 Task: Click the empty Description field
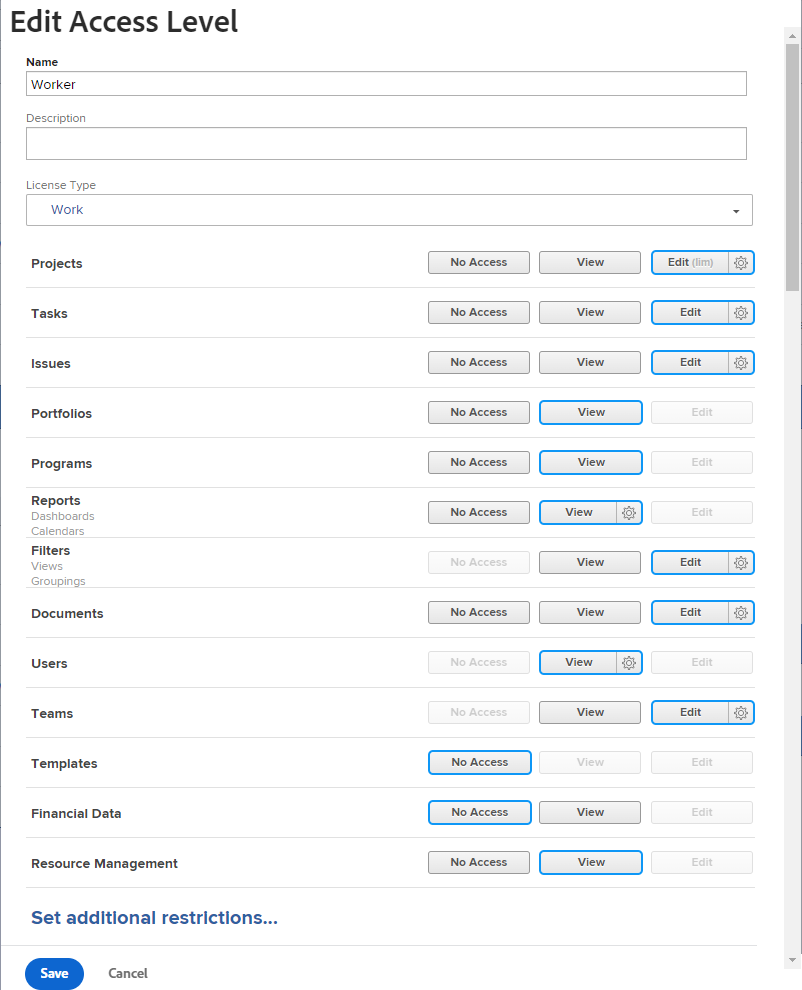pyautogui.click(x=386, y=143)
